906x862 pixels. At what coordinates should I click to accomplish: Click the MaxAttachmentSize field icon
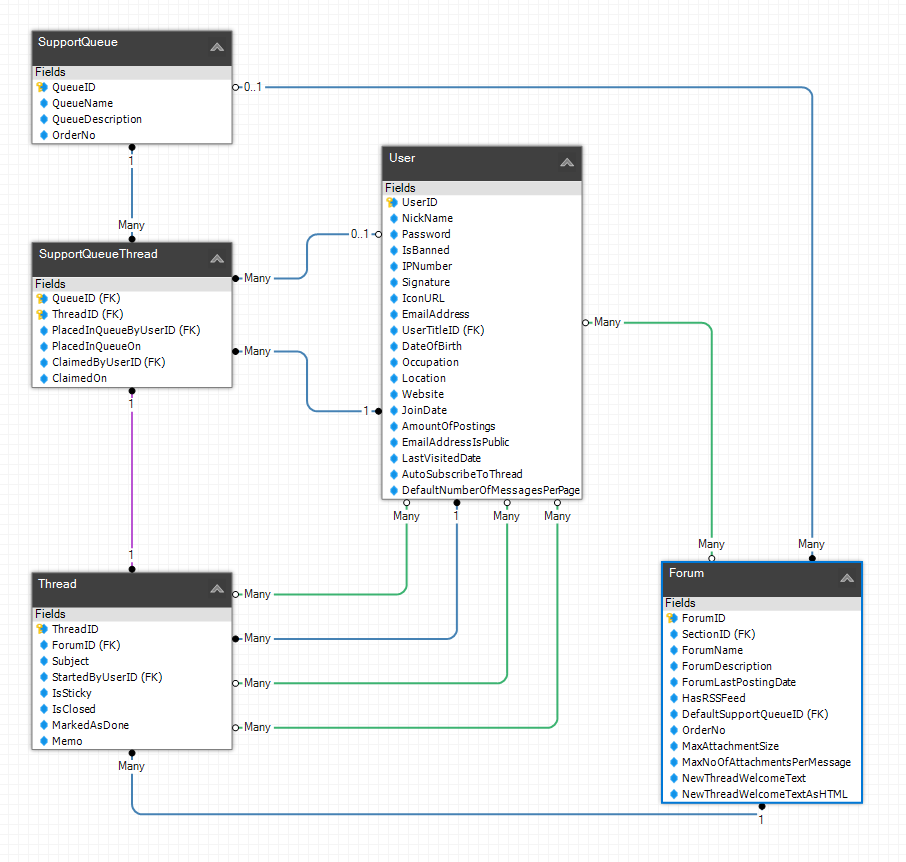click(x=673, y=746)
